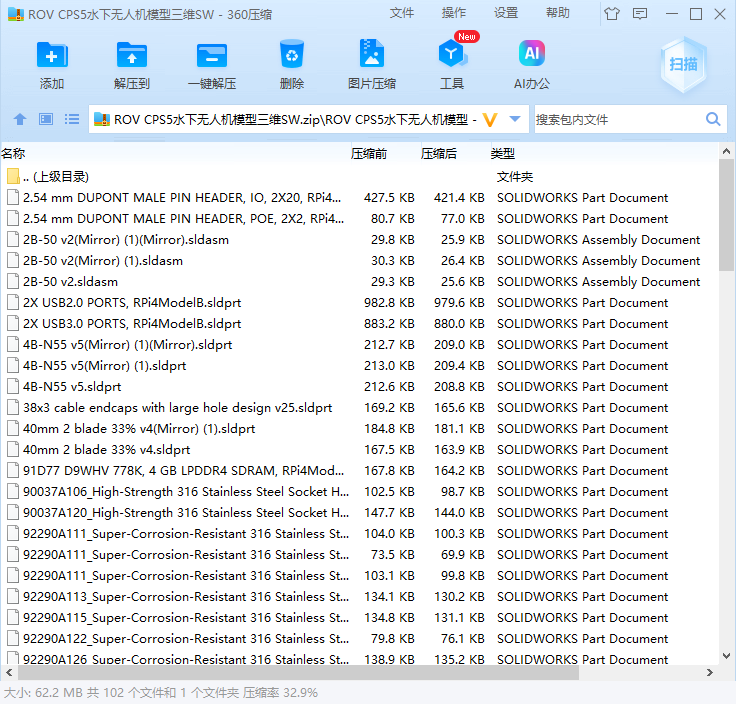Screen dimensions: 736x704
Task: Select the 92290A115_Super-Corrosion-Resistant row
Action: pos(359,618)
